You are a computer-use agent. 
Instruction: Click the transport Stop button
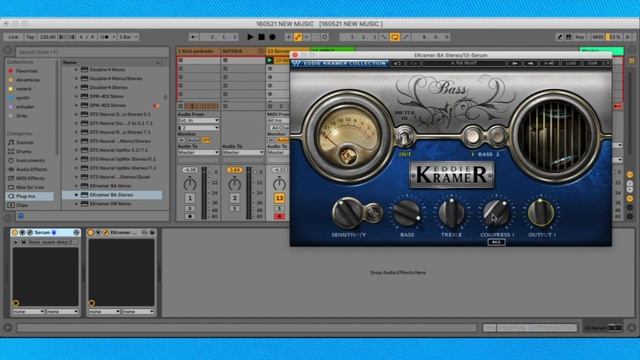click(261, 37)
